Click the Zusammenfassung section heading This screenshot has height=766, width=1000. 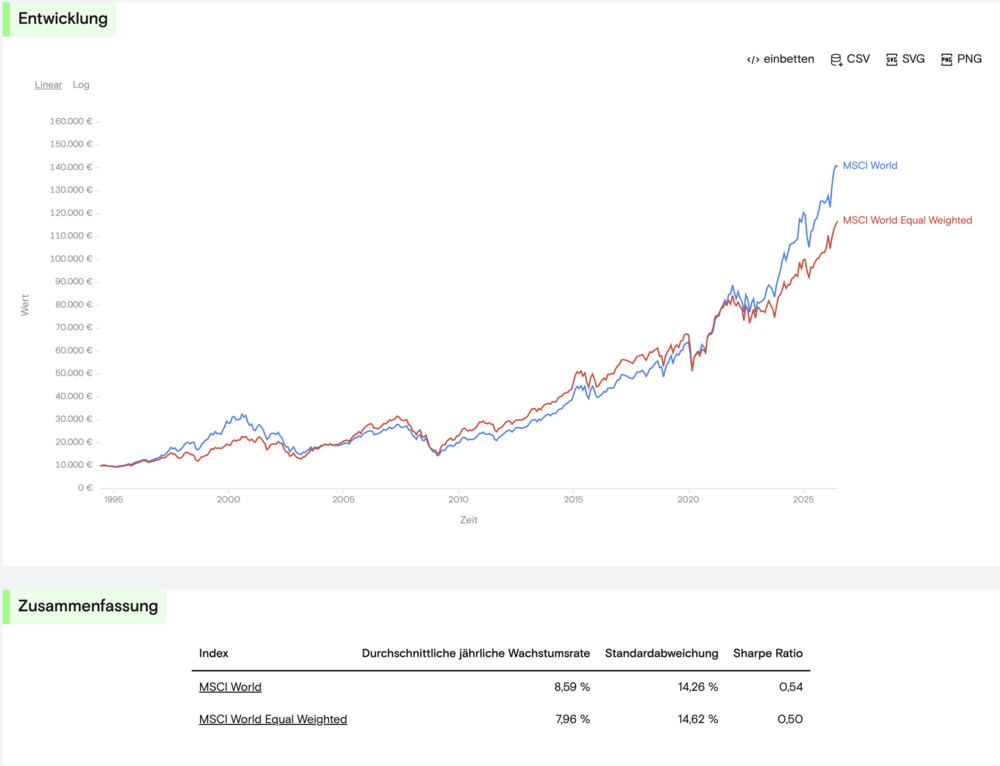(x=88, y=606)
